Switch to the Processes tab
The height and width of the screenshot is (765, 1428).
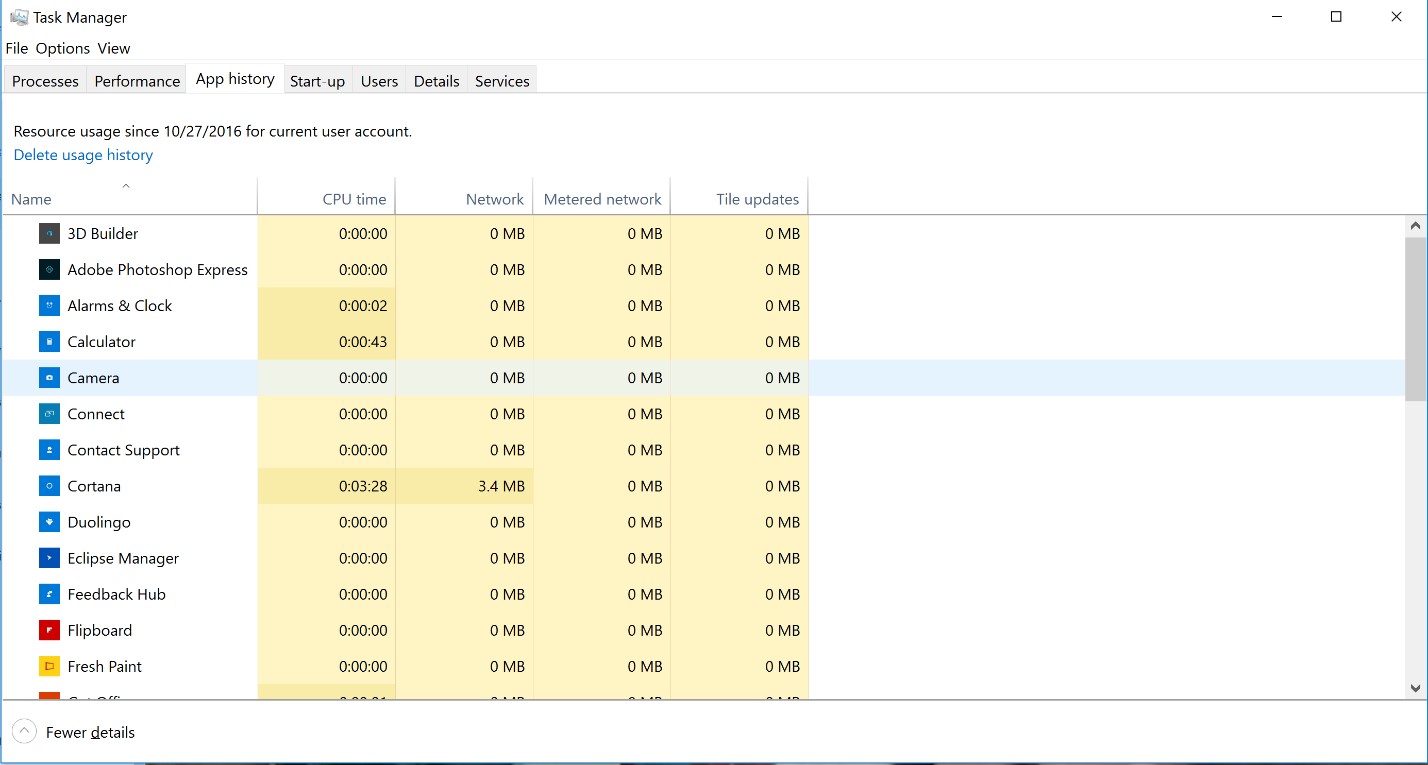point(45,81)
